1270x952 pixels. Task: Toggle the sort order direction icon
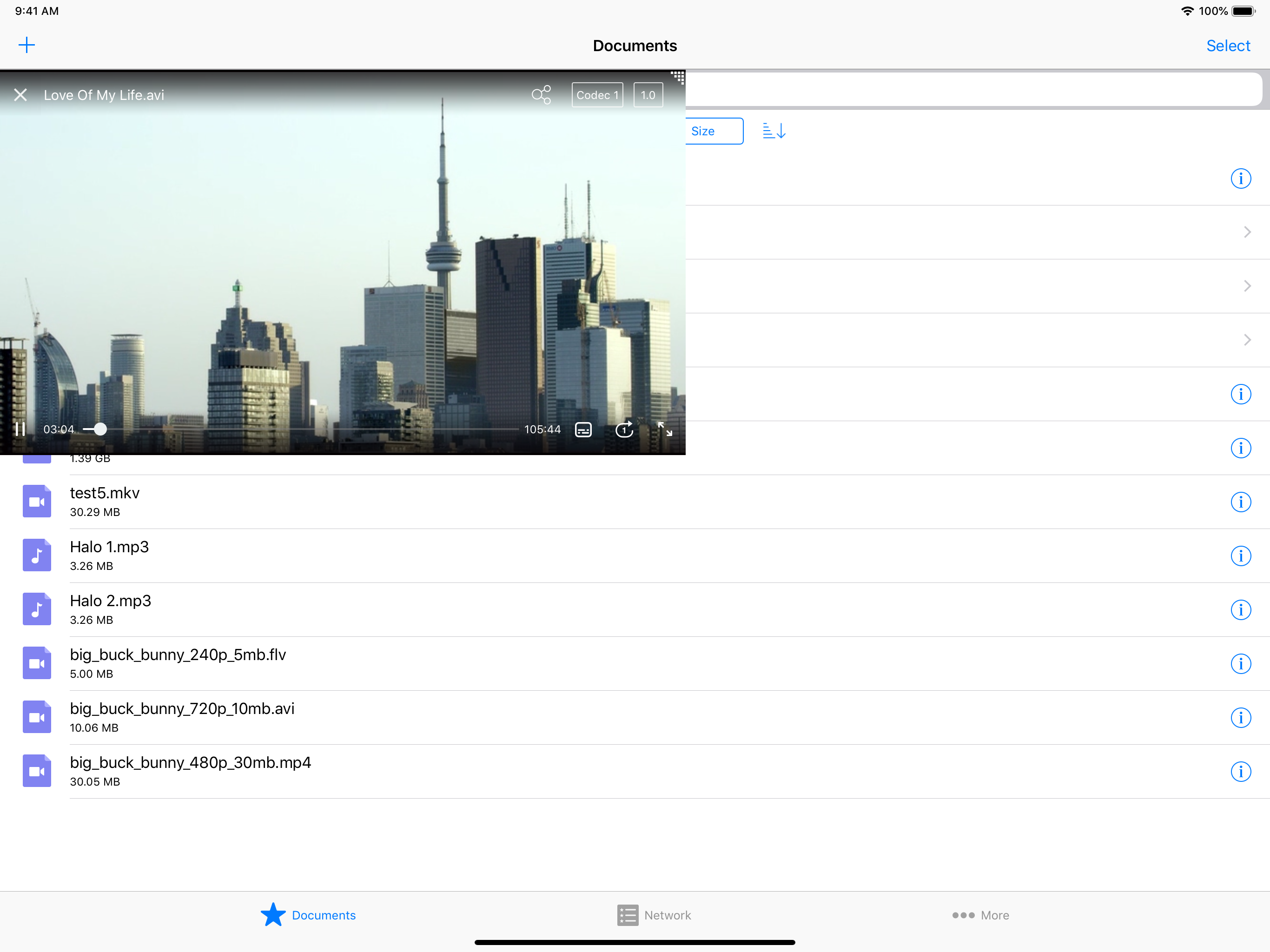[x=774, y=131]
